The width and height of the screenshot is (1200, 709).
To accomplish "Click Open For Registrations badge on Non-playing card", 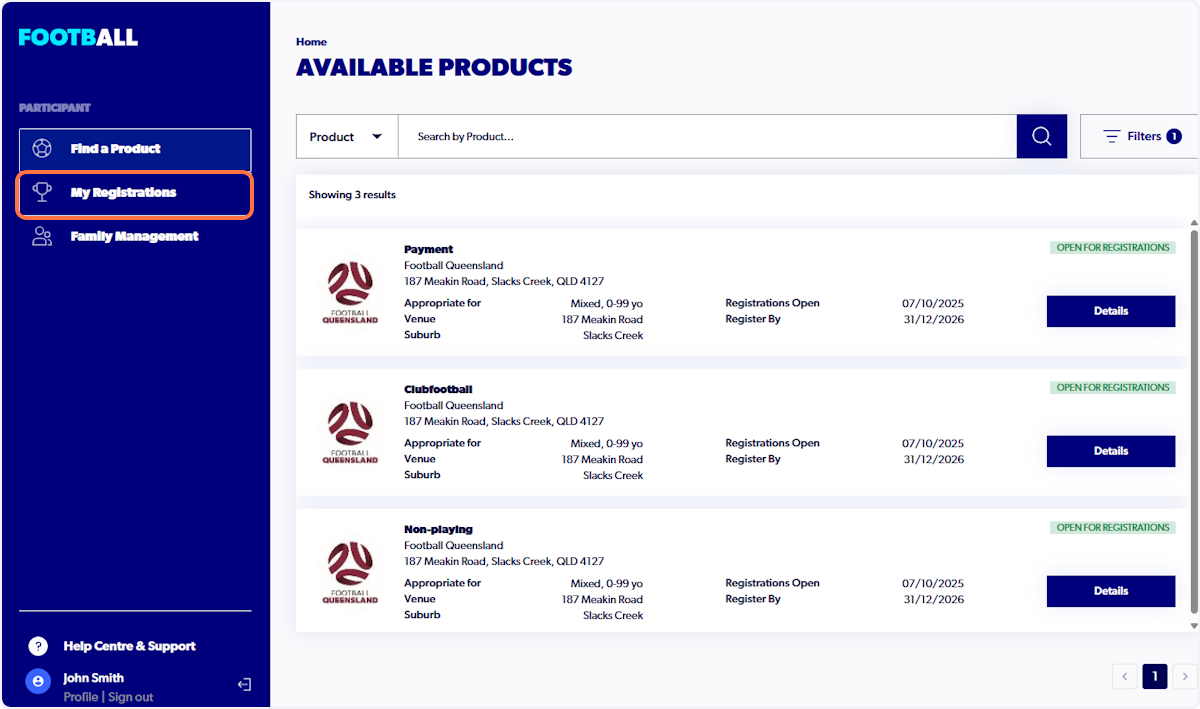I will [x=1113, y=527].
